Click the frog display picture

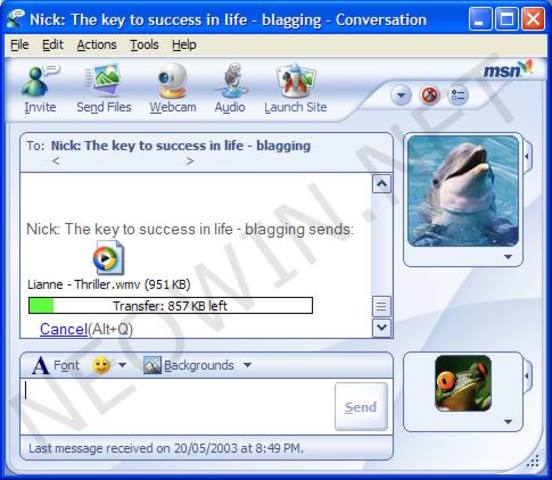click(x=463, y=384)
